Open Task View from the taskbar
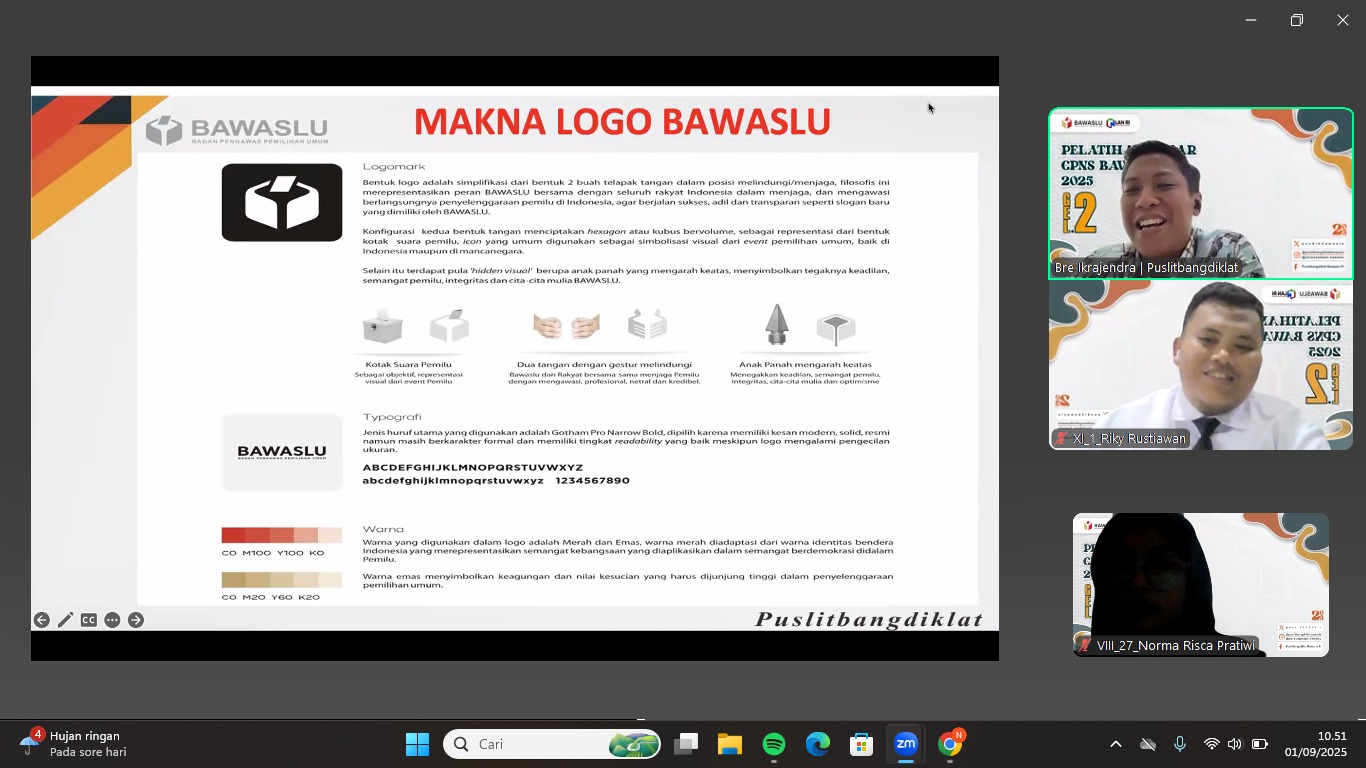Screen dimensions: 1366x768 (x=685, y=744)
